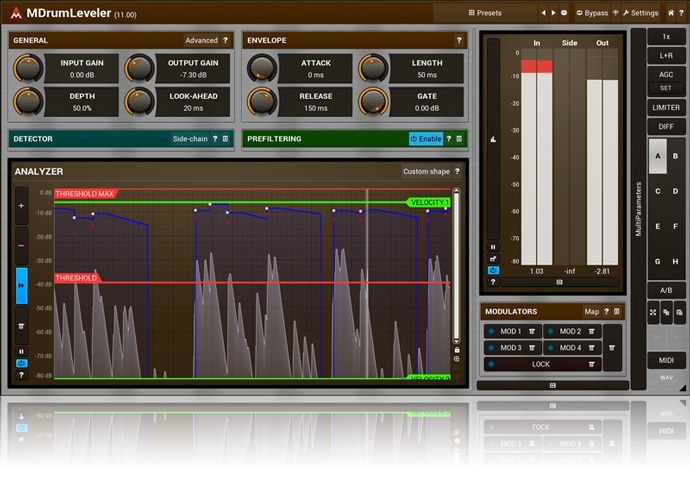Switch to Advanced mode in General panel

point(201,41)
